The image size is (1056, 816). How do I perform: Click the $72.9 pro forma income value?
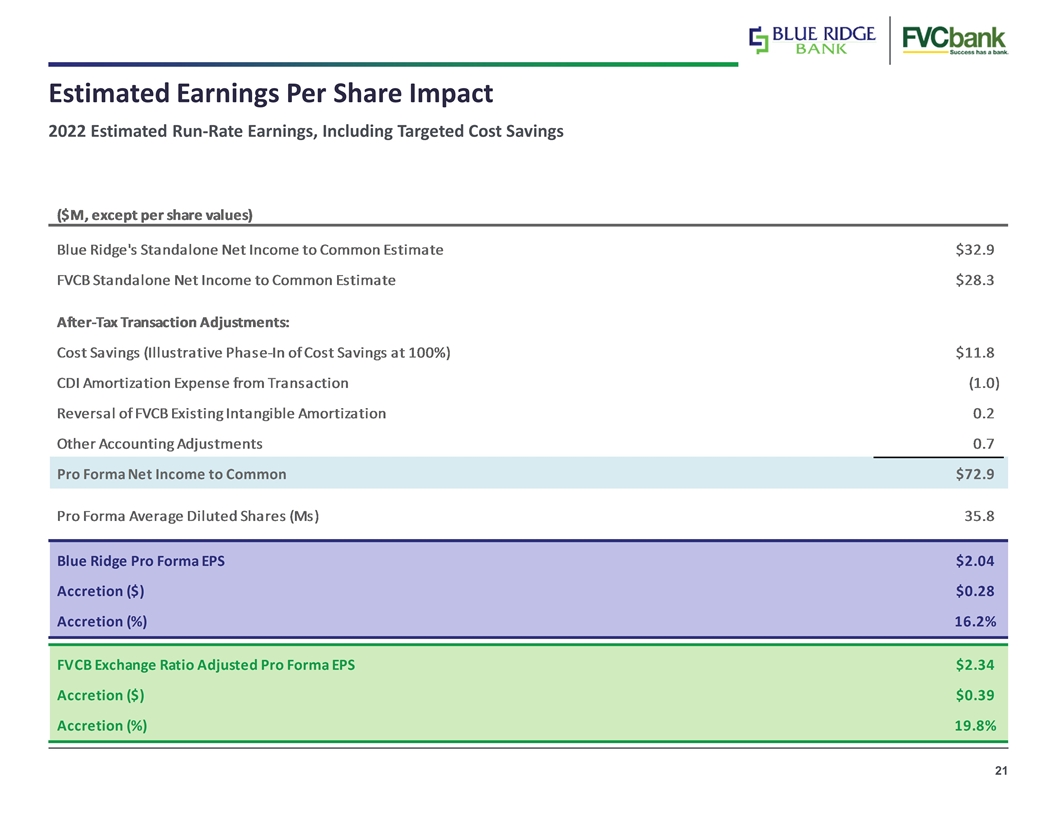(x=975, y=474)
